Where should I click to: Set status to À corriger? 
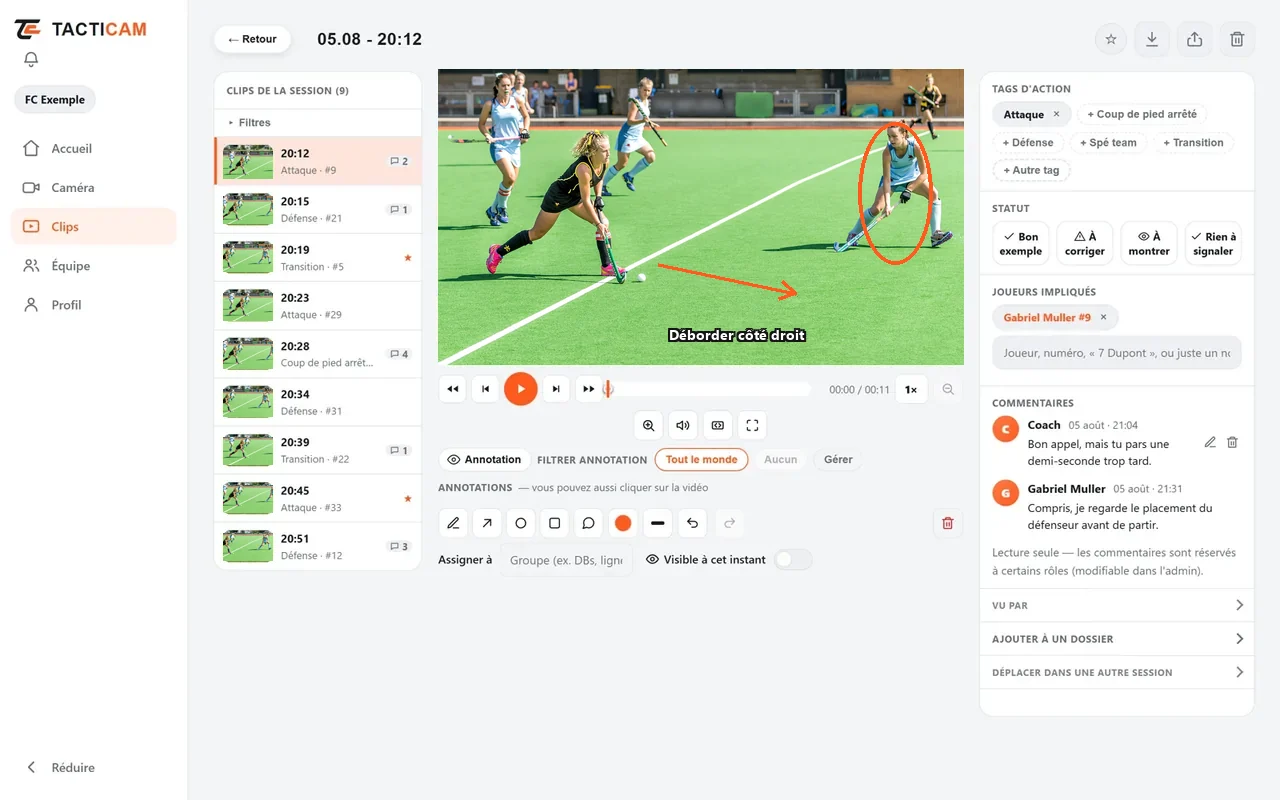coord(1085,244)
